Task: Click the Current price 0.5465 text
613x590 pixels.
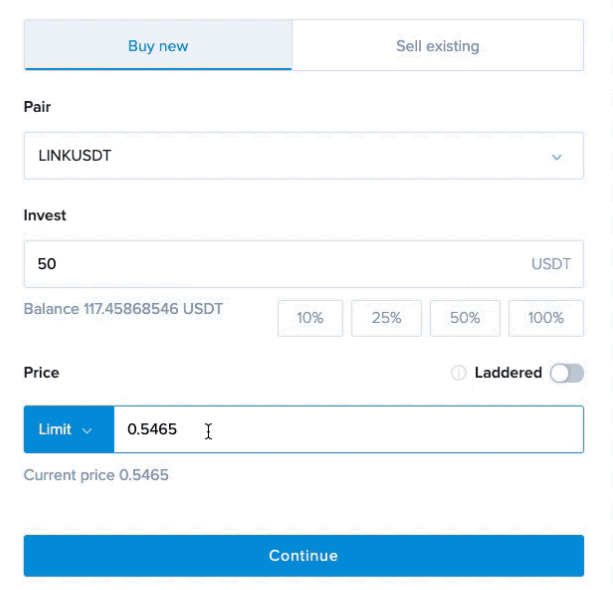Action: tap(96, 475)
